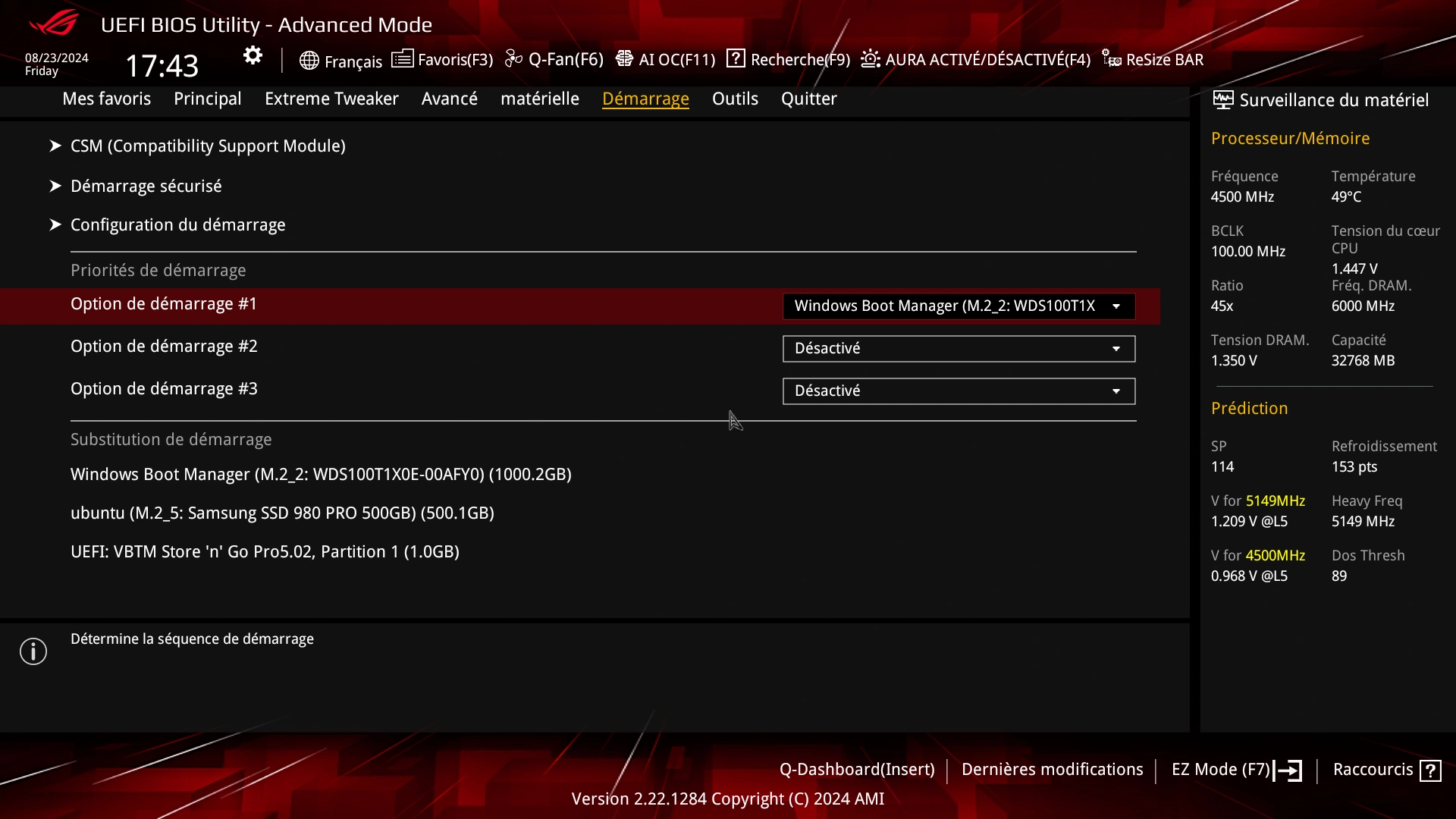Open Favoris(F3) label
Viewport: 1456px width, 819px height.
click(455, 60)
